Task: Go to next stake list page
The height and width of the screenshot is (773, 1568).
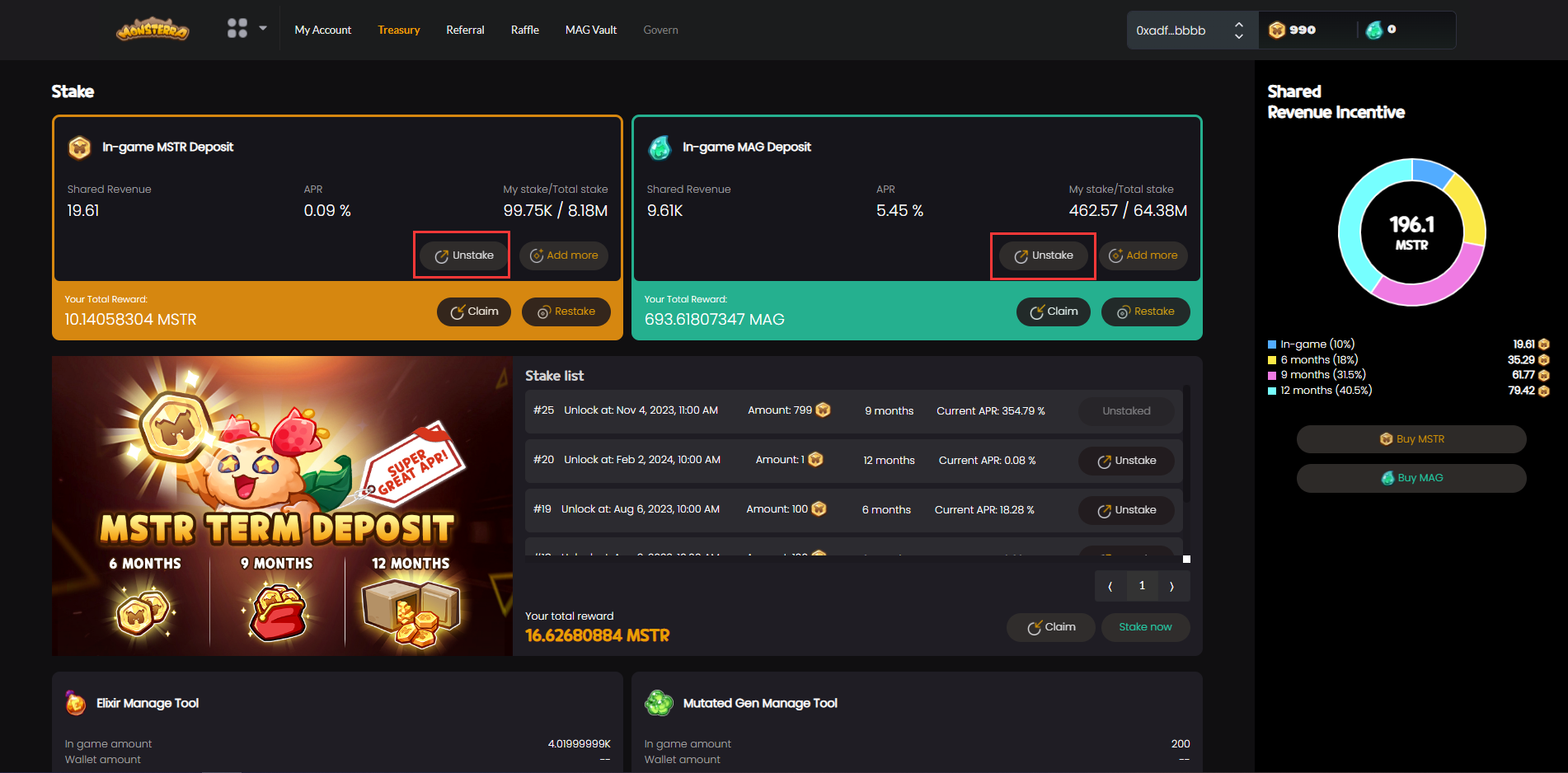Action: [1171, 586]
